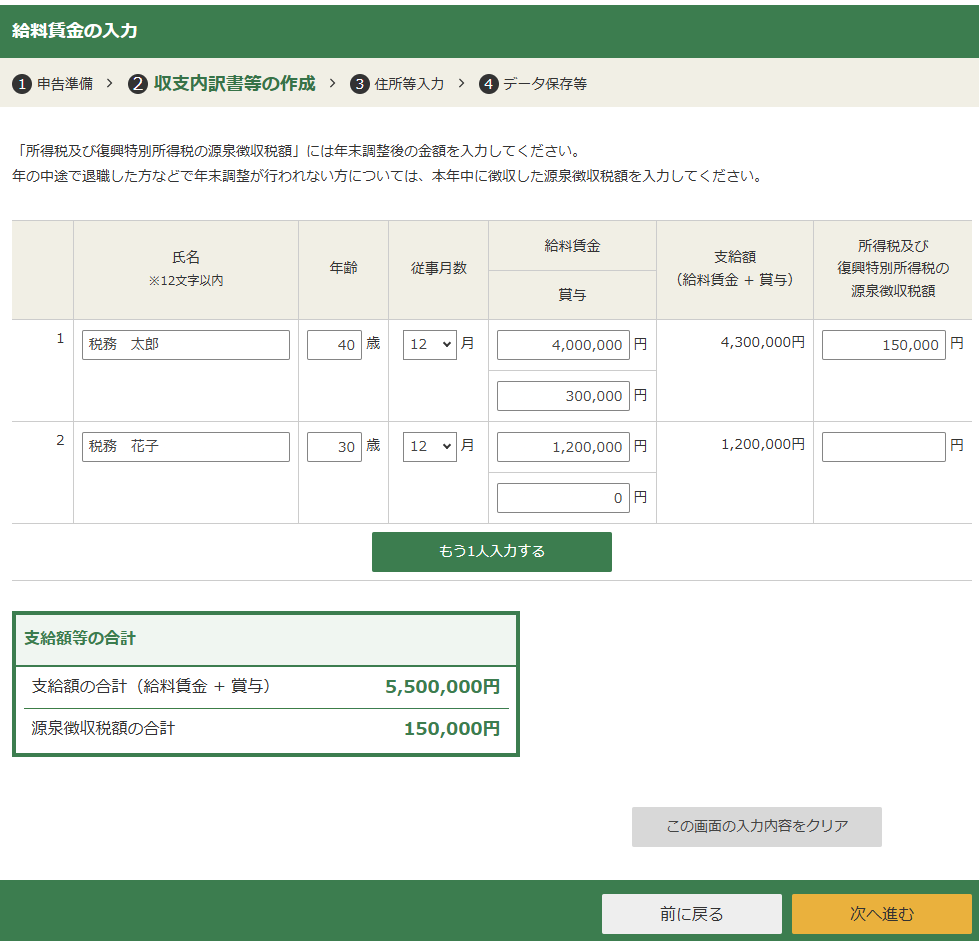Select the 賞与 field showing 0 for row 2
This screenshot has width=979, height=941.
pos(562,497)
